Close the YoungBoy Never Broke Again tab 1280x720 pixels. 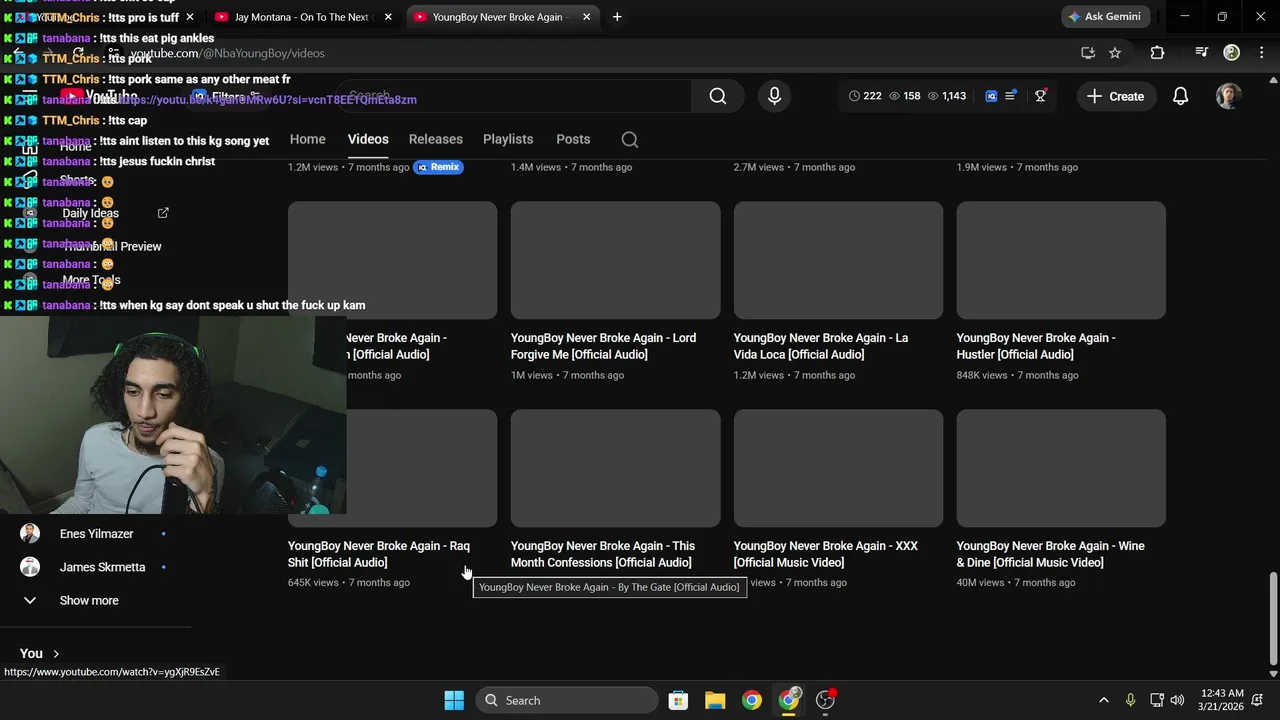point(587,17)
